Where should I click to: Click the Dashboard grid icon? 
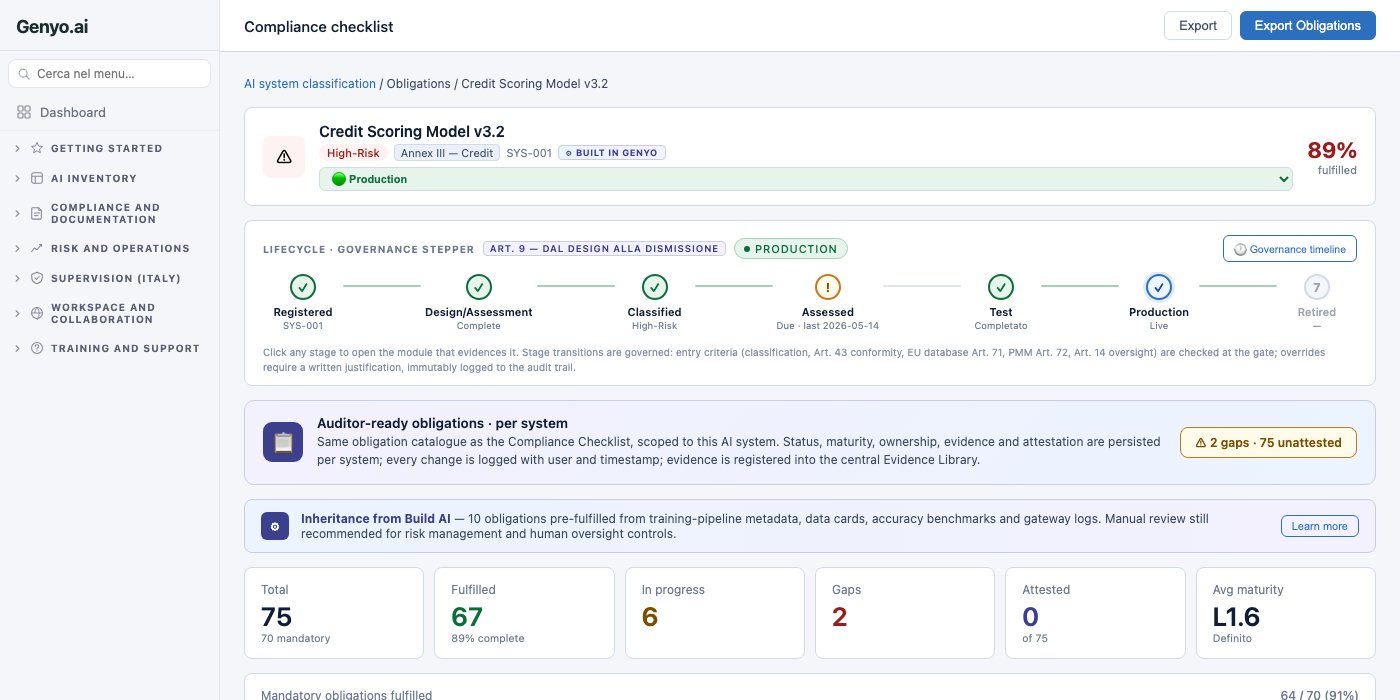[x=24, y=113]
